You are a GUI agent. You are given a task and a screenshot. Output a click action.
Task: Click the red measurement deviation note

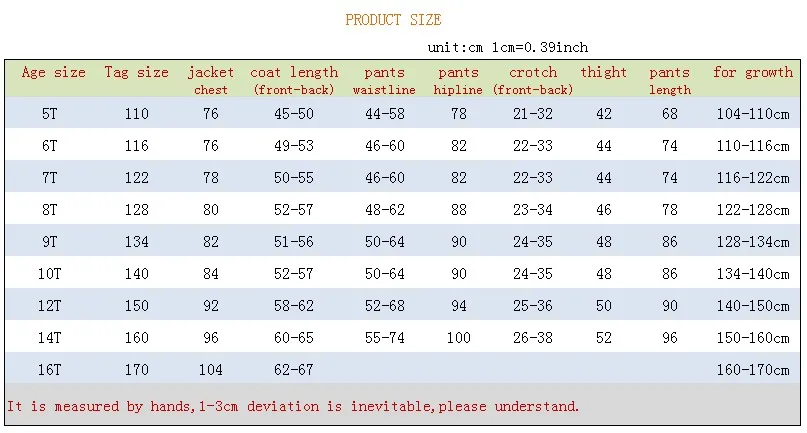(x=293, y=406)
